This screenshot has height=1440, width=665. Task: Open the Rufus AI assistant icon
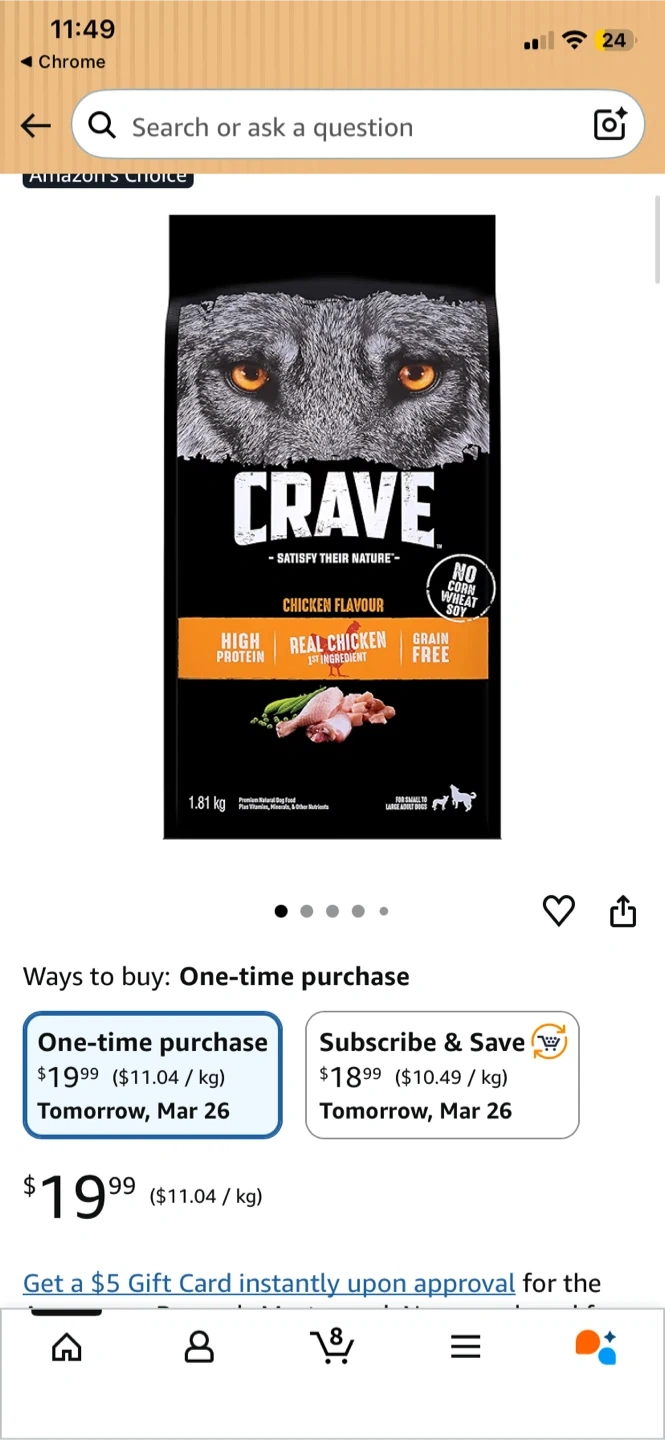tap(596, 1347)
